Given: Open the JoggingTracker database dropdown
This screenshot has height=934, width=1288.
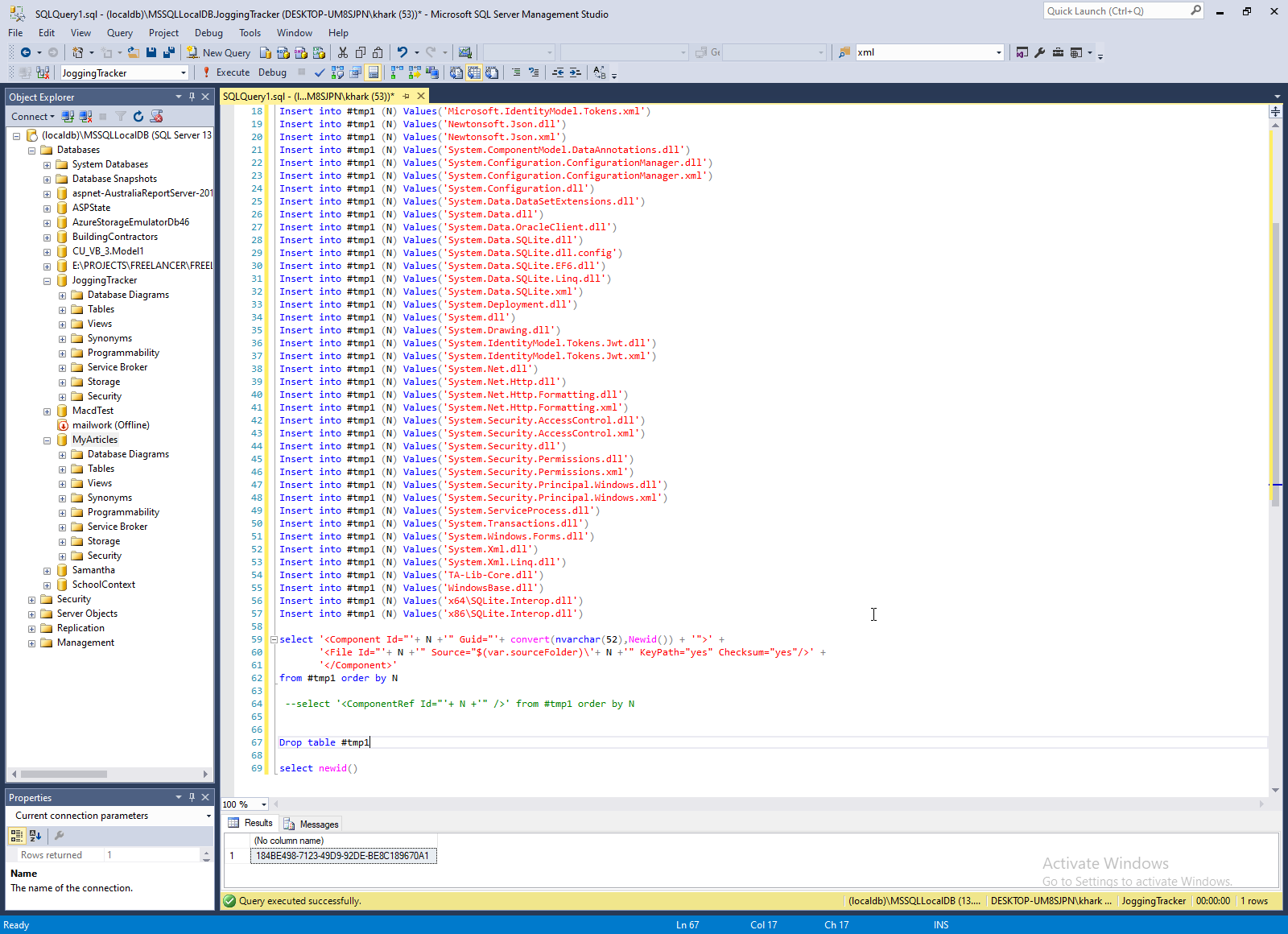Looking at the screenshot, I should tap(184, 73).
